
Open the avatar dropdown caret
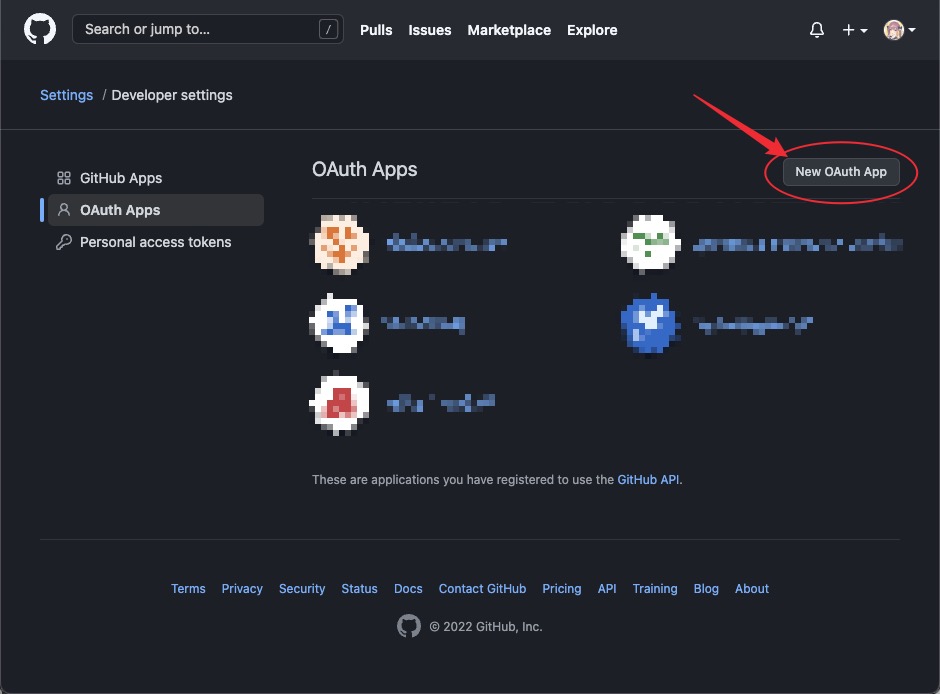[913, 30]
